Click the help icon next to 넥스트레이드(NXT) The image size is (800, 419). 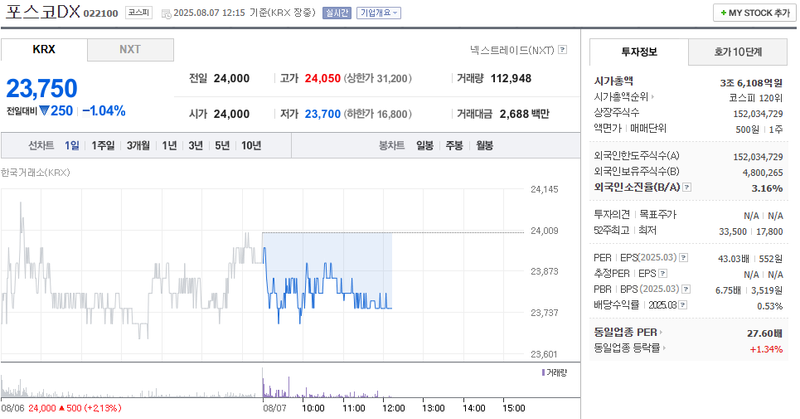click(x=562, y=50)
